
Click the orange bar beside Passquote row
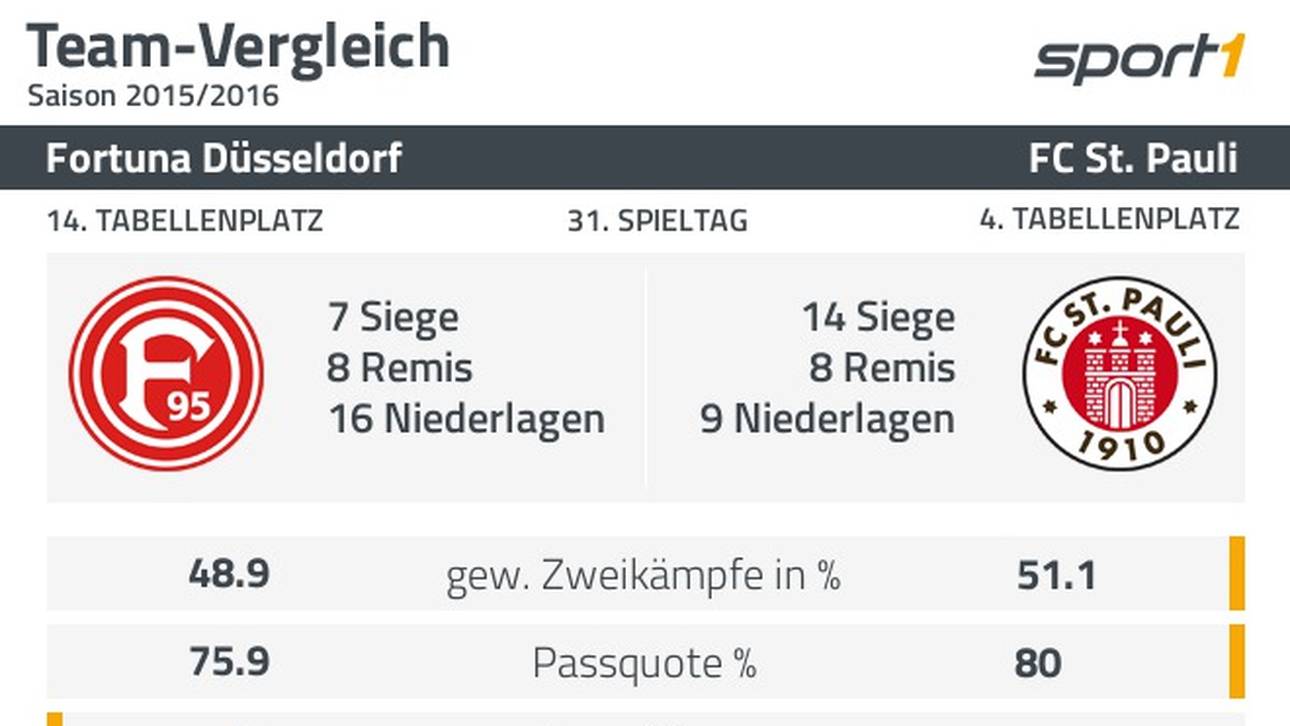[1237, 661]
